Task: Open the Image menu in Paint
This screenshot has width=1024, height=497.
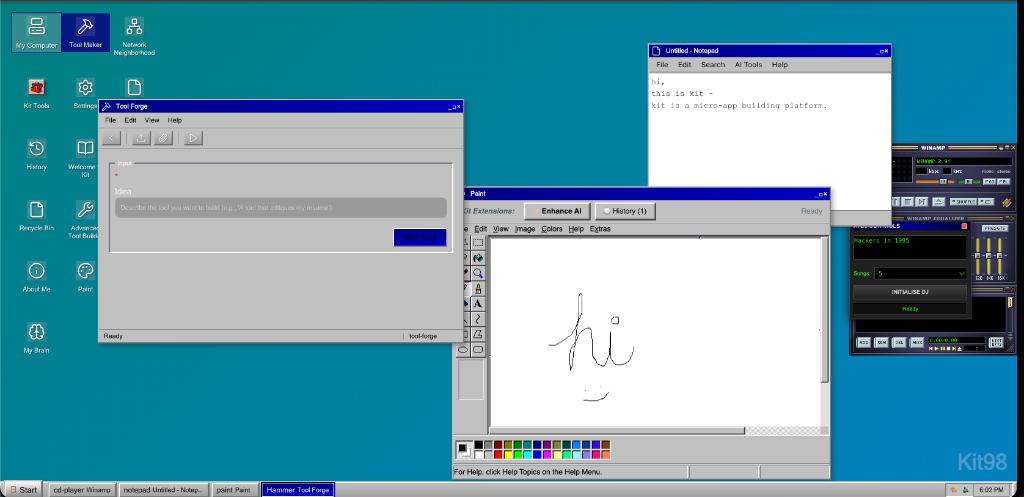Action: pos(525,229)
